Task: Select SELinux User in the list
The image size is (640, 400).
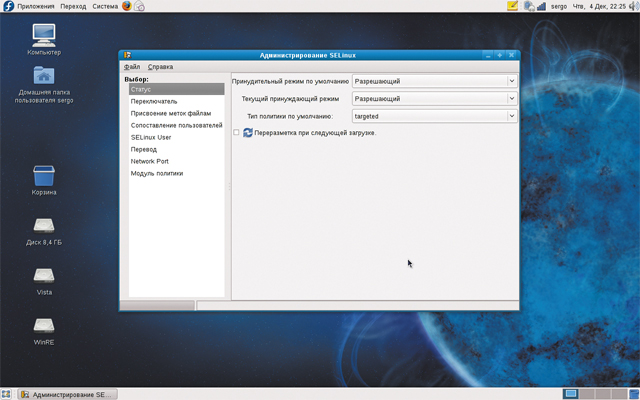Action: pos(176,137)
